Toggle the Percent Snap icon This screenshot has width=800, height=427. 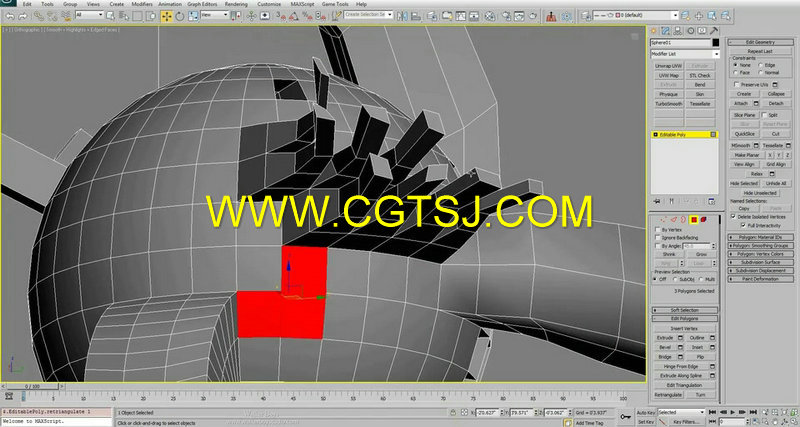306,16
